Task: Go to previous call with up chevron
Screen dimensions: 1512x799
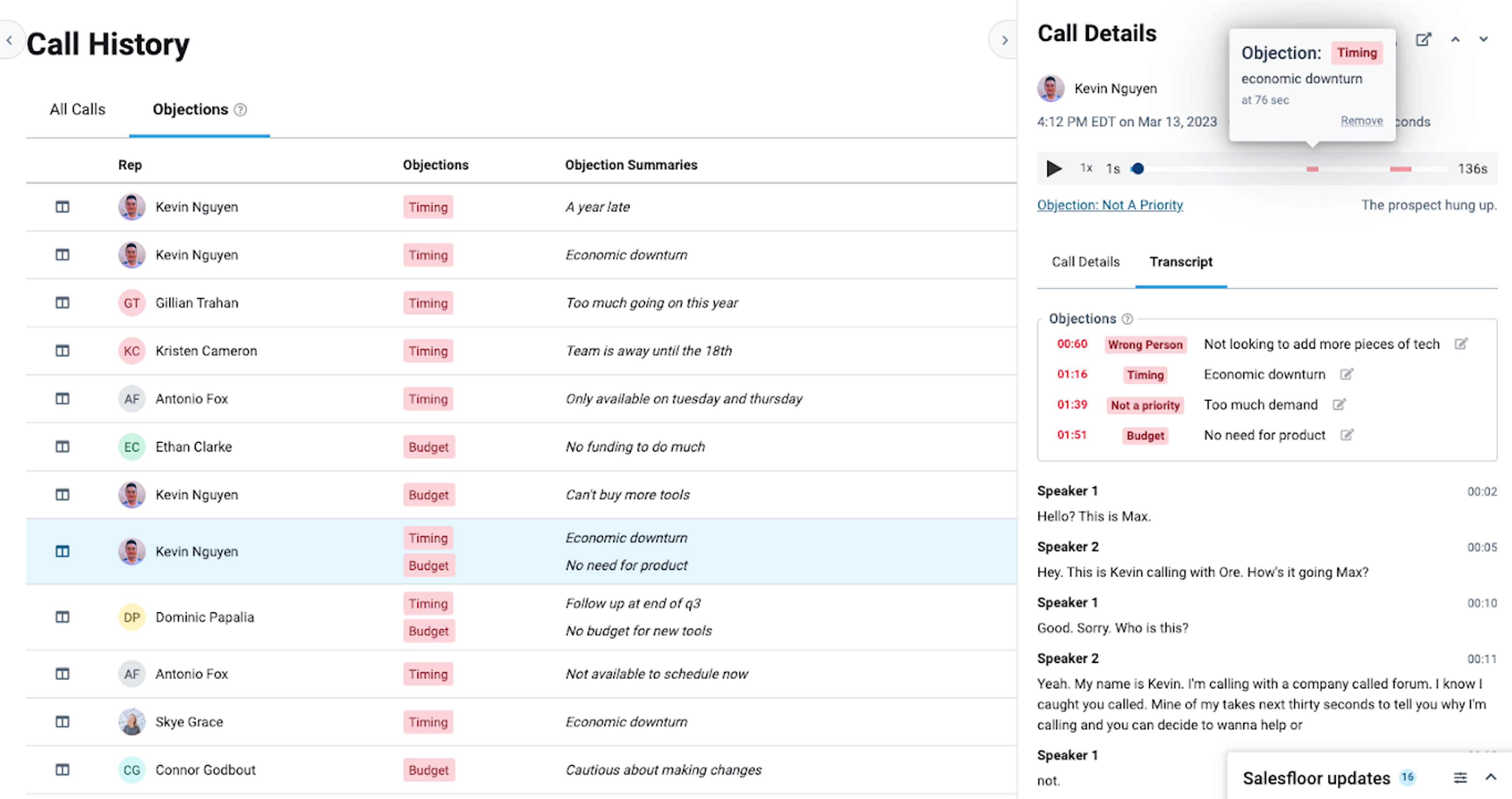Action: [1456, 40]
